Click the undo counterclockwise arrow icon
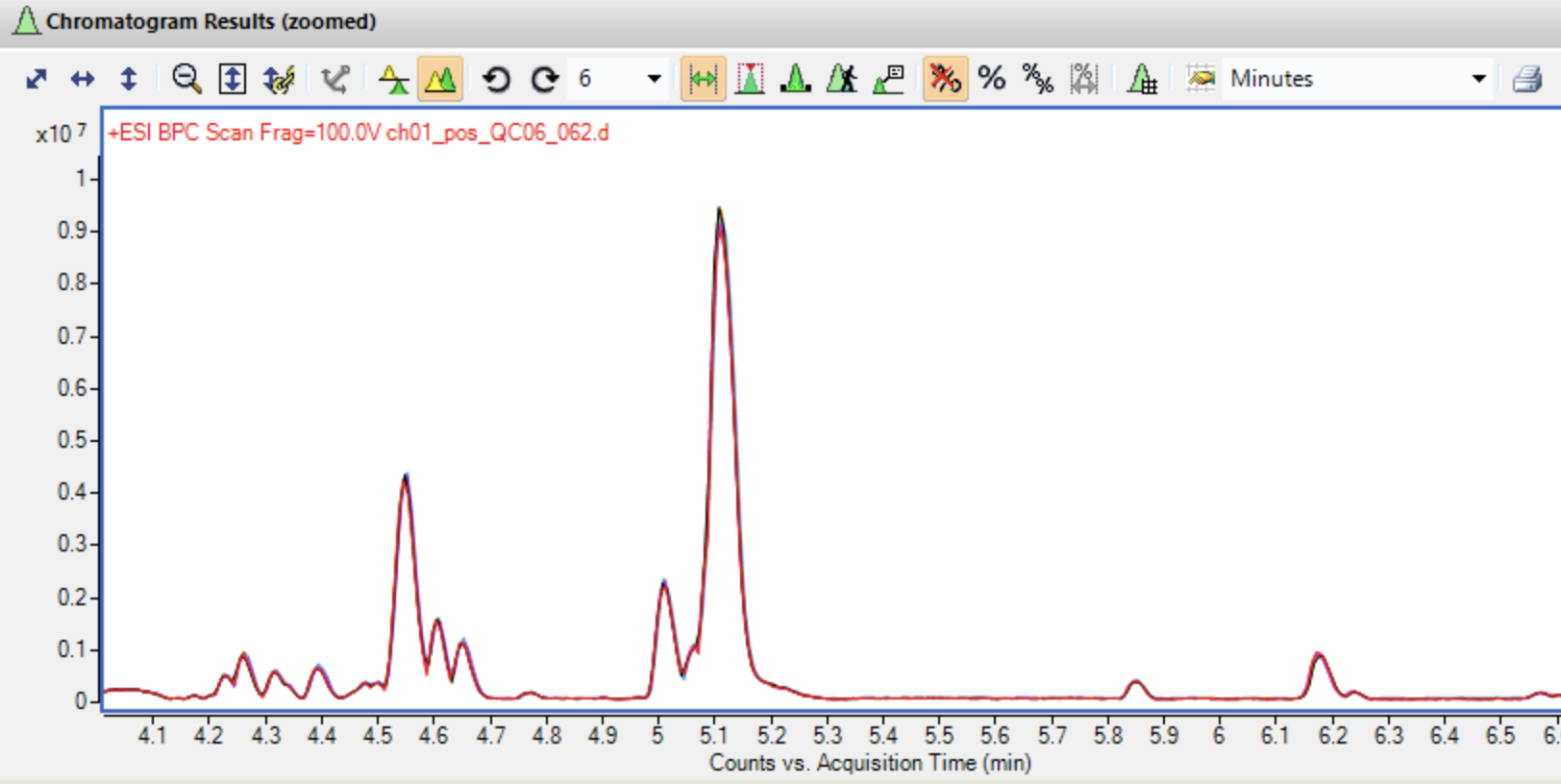This screenshot has width=1561, height=784. pos(496,79)
